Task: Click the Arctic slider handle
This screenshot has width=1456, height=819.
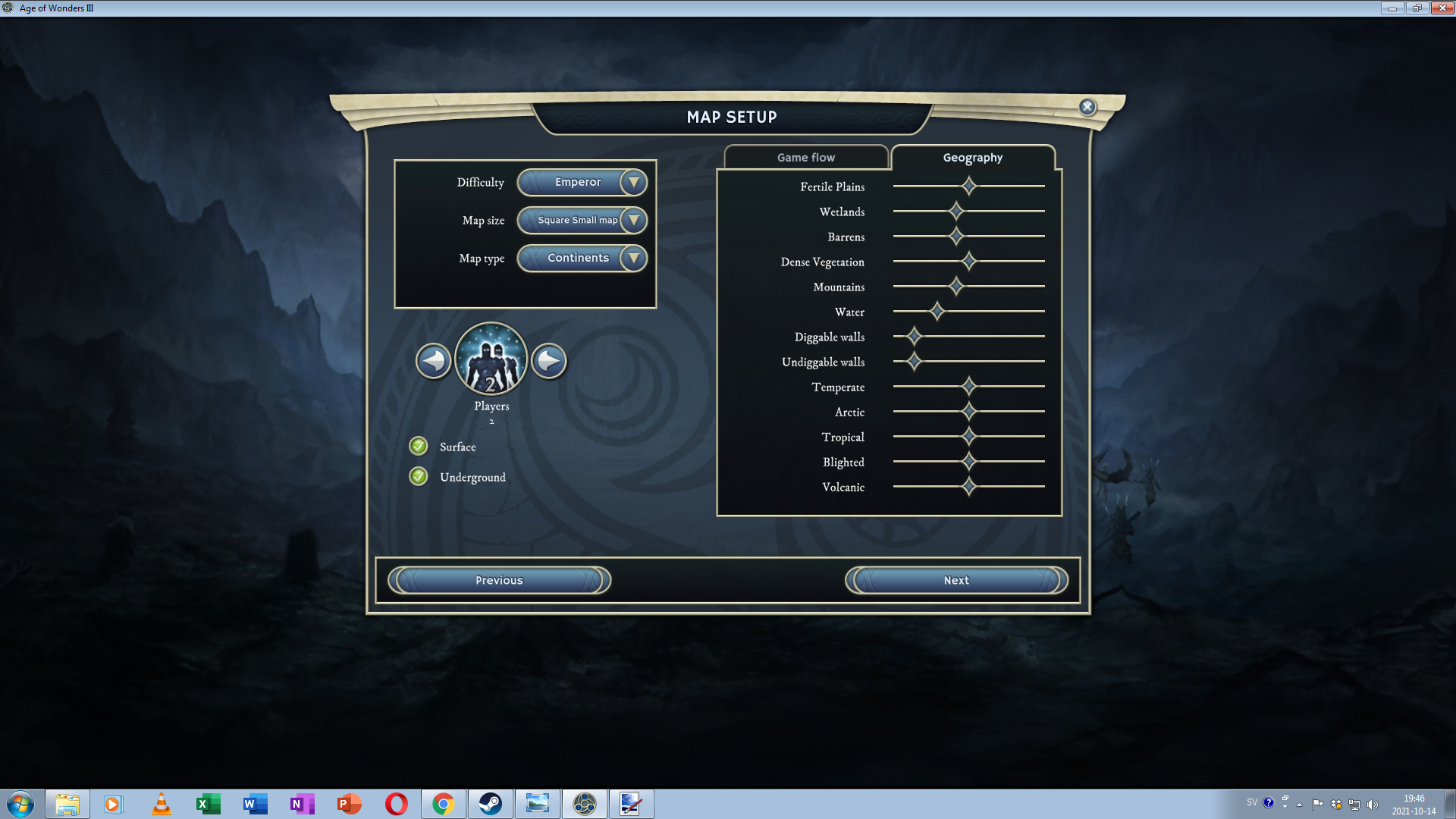Action: click(968, 411)
